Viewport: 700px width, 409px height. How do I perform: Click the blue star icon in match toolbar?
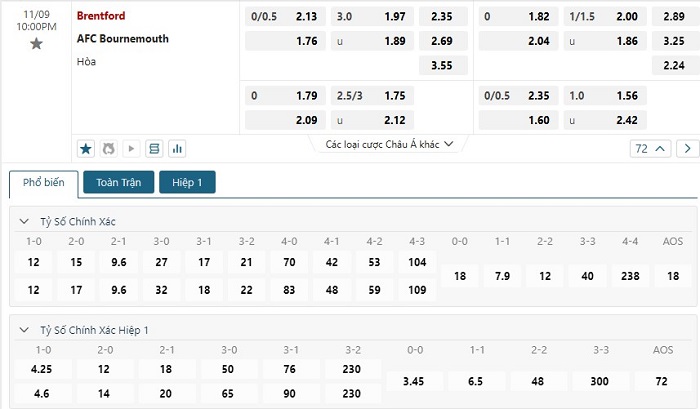click(86, 148)
